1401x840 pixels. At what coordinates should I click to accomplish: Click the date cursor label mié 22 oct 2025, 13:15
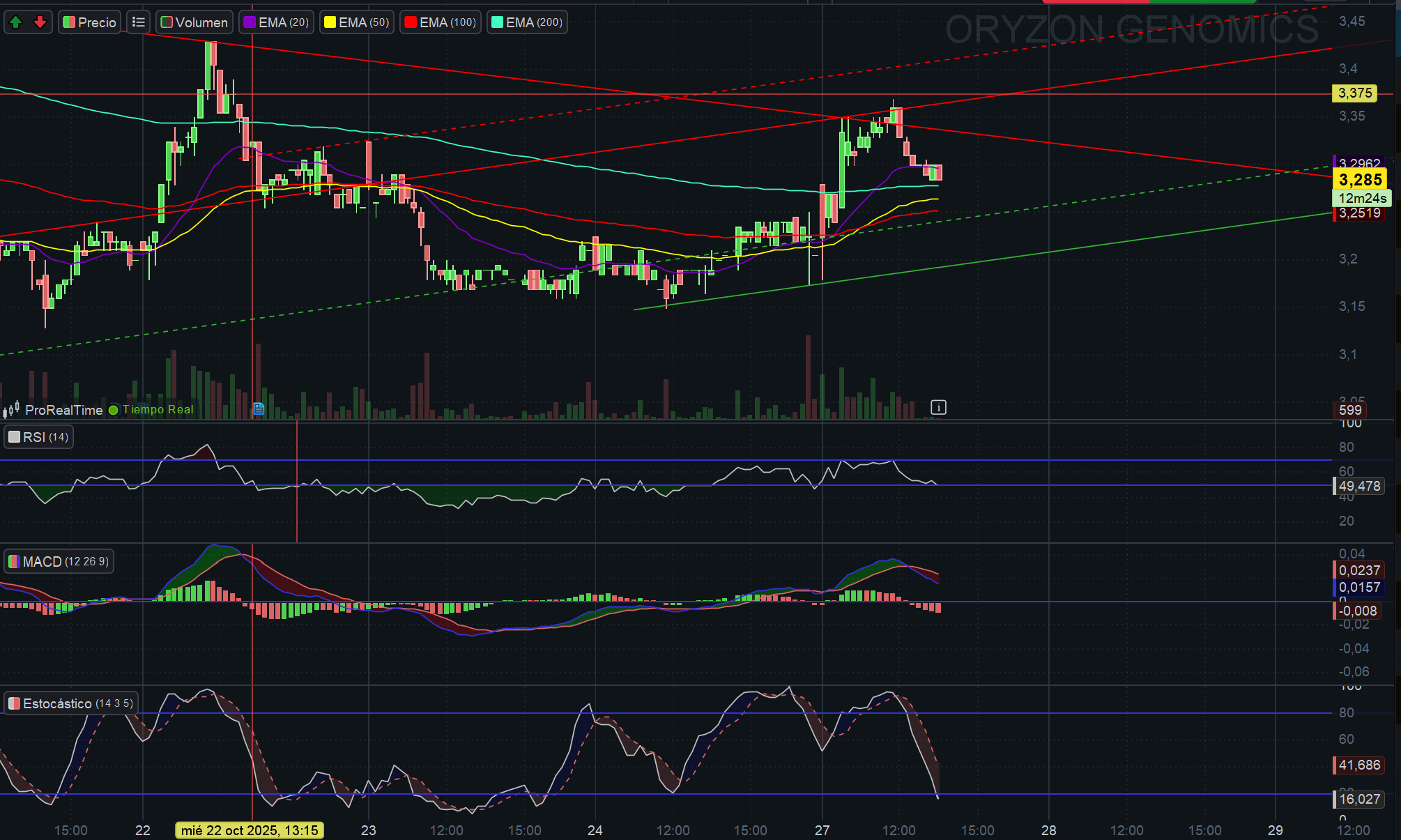250,830
